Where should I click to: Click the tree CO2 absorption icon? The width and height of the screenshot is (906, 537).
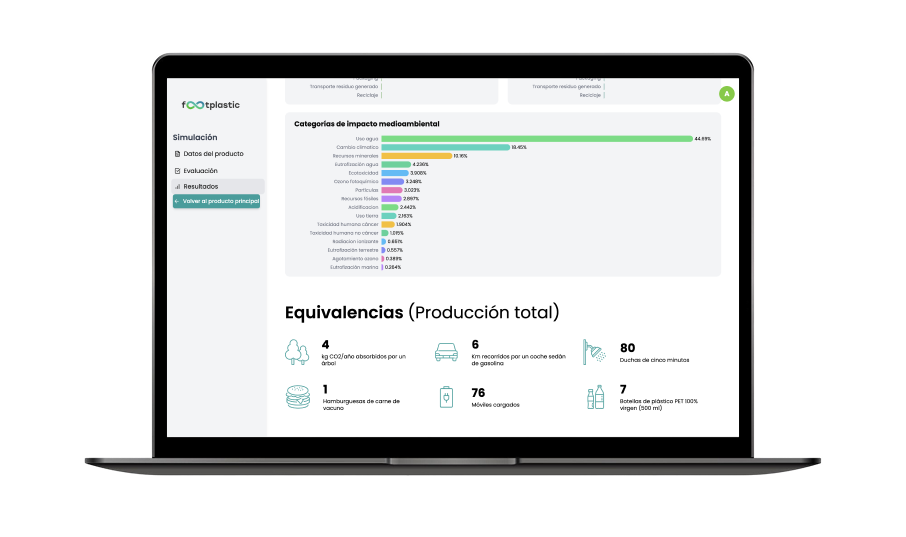[297, 351]
